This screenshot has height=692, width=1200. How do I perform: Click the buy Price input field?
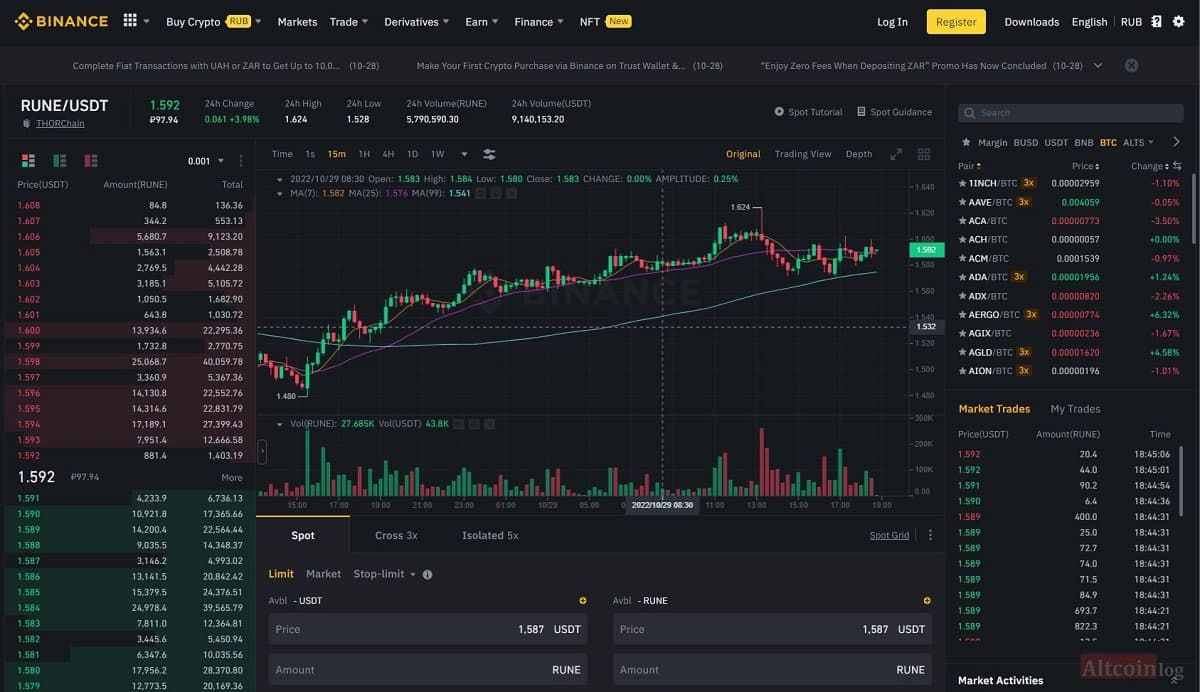[x=428, y=629]
